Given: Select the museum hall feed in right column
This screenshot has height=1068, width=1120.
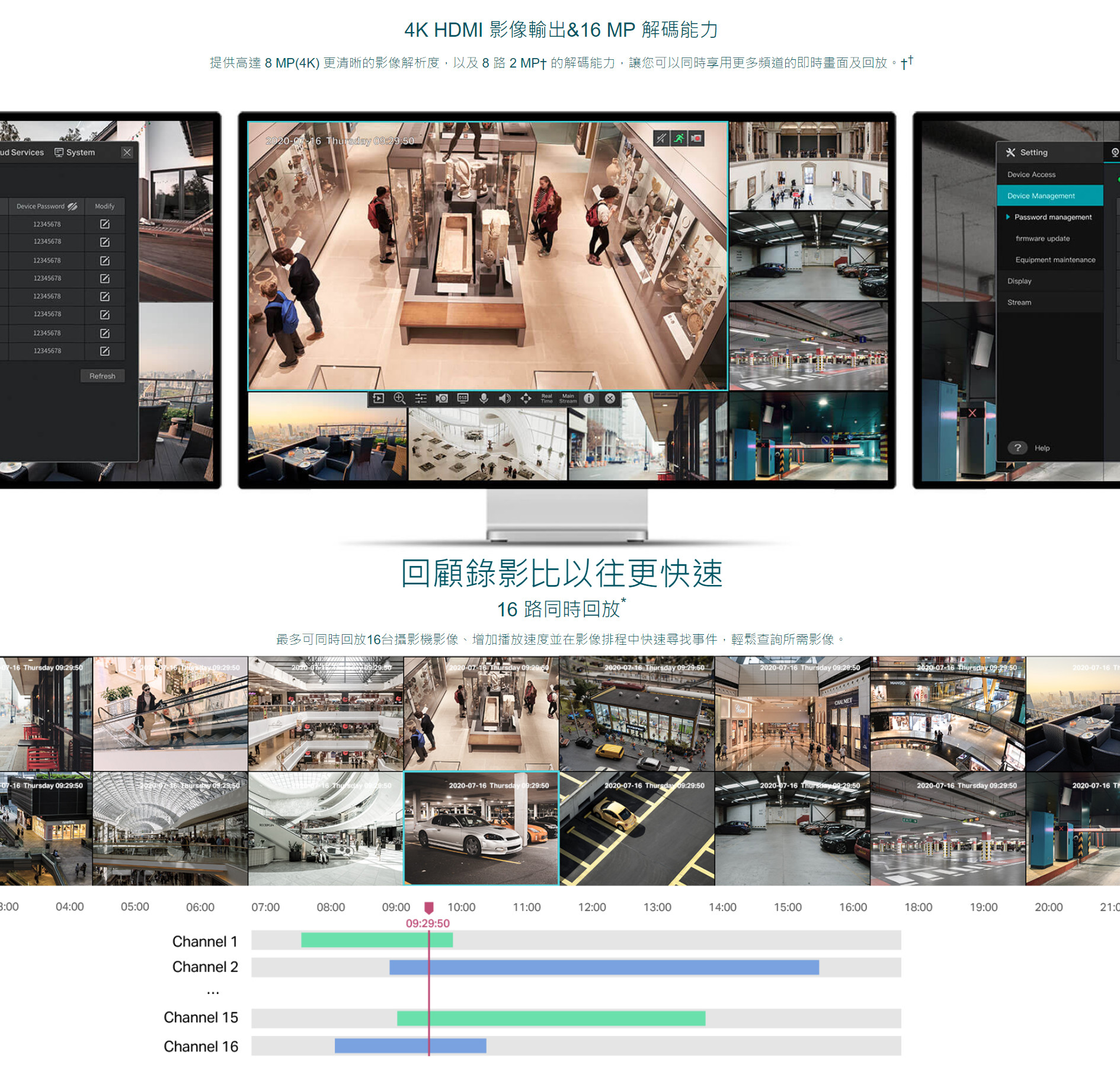Looking at the screenshot, I should pyautogui.click(x=808, y=166).
